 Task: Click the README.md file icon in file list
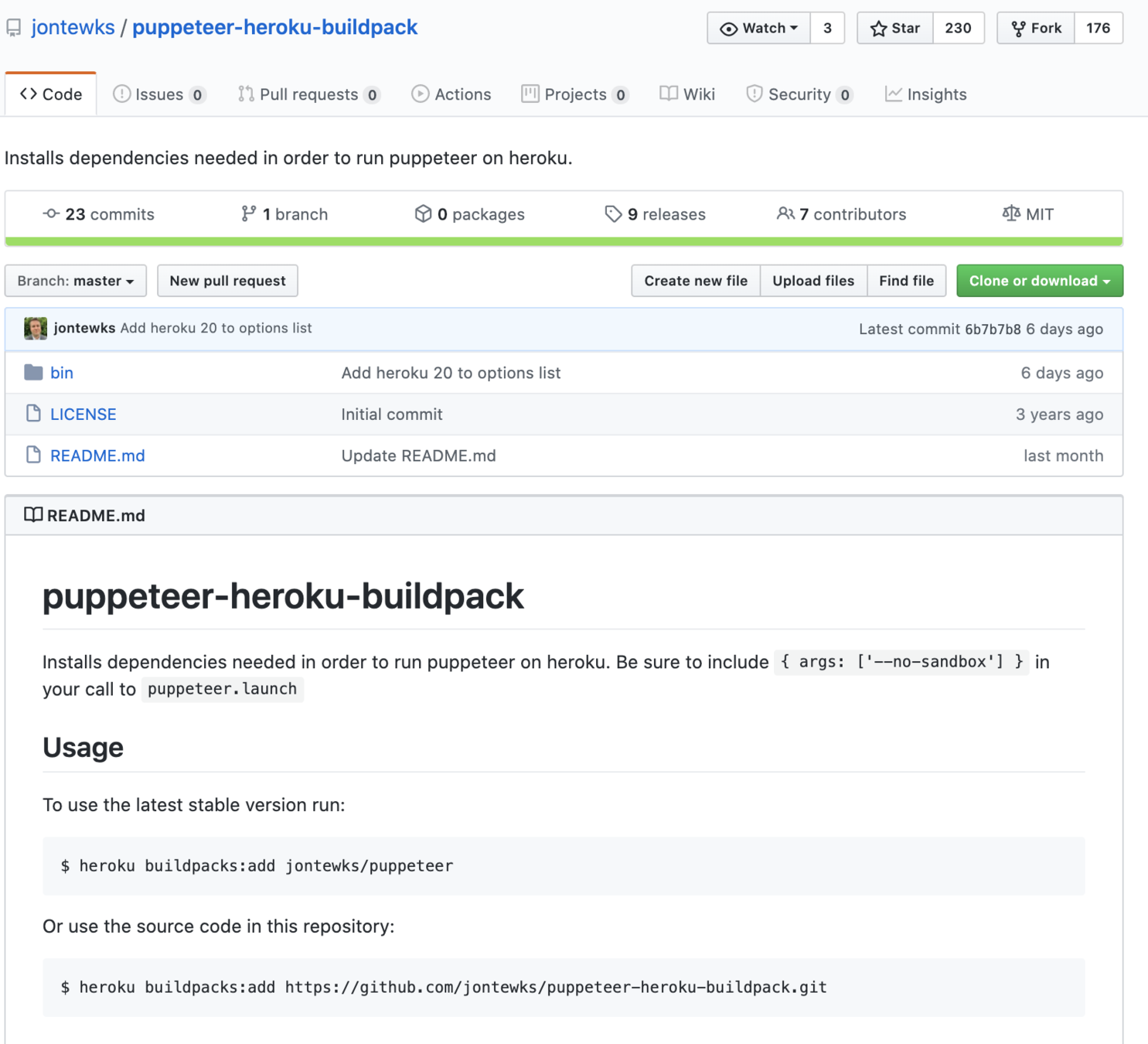tap(33, 455)
